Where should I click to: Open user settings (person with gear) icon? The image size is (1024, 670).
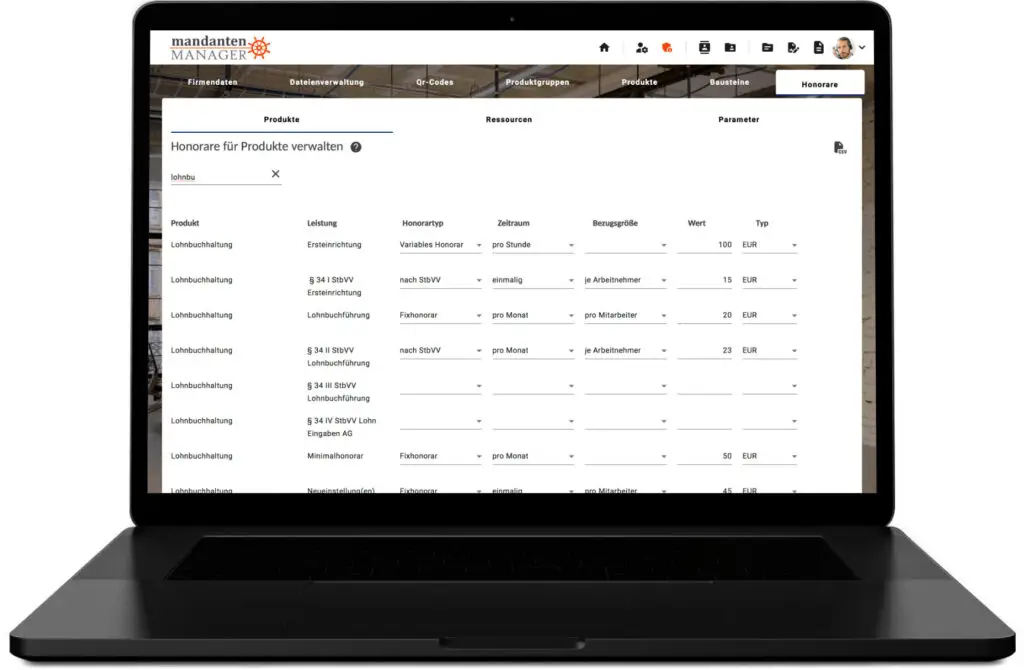641,47
